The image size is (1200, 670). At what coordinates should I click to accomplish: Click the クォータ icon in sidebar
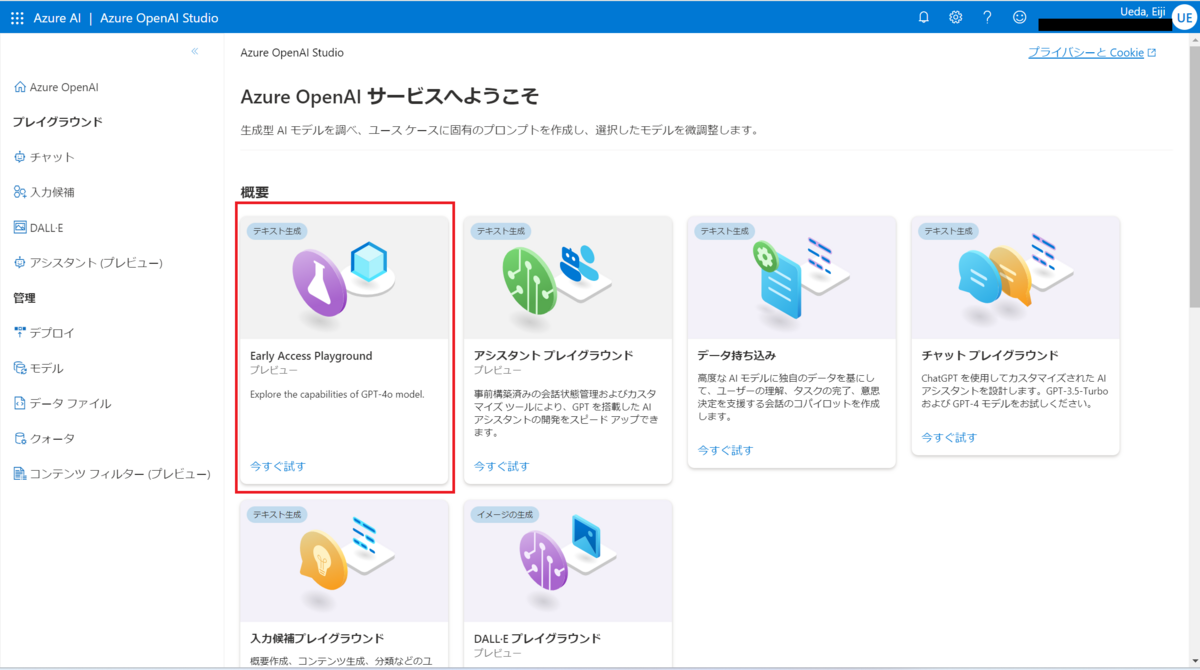[x=20, y=438]
